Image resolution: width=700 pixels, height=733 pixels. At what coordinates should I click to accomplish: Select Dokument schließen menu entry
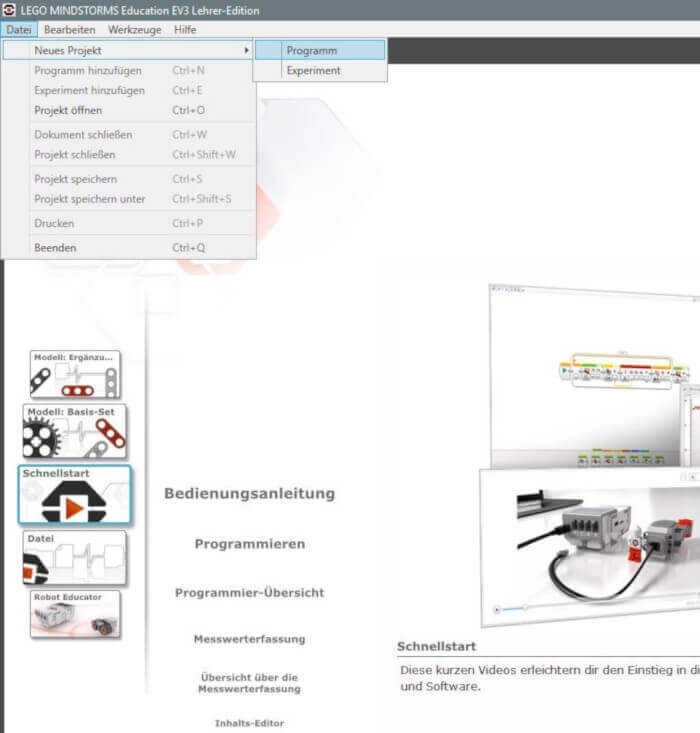pos(128,135)
